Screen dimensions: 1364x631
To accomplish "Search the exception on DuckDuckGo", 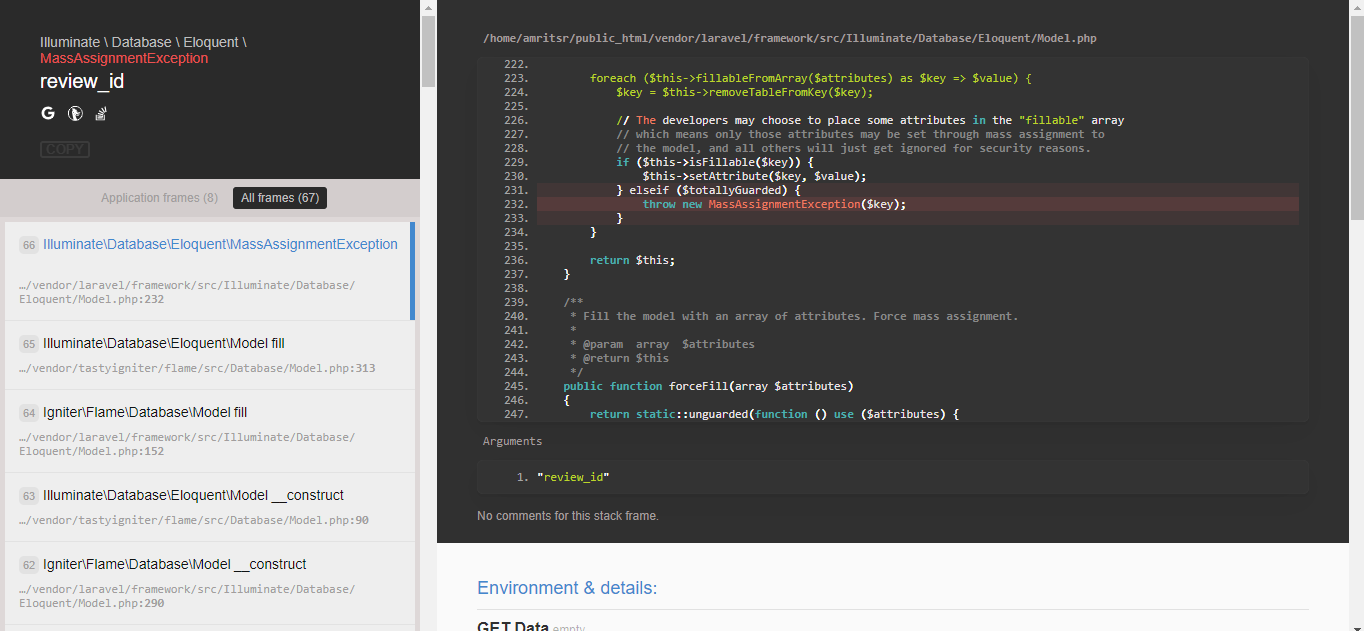I will [74, 113].
